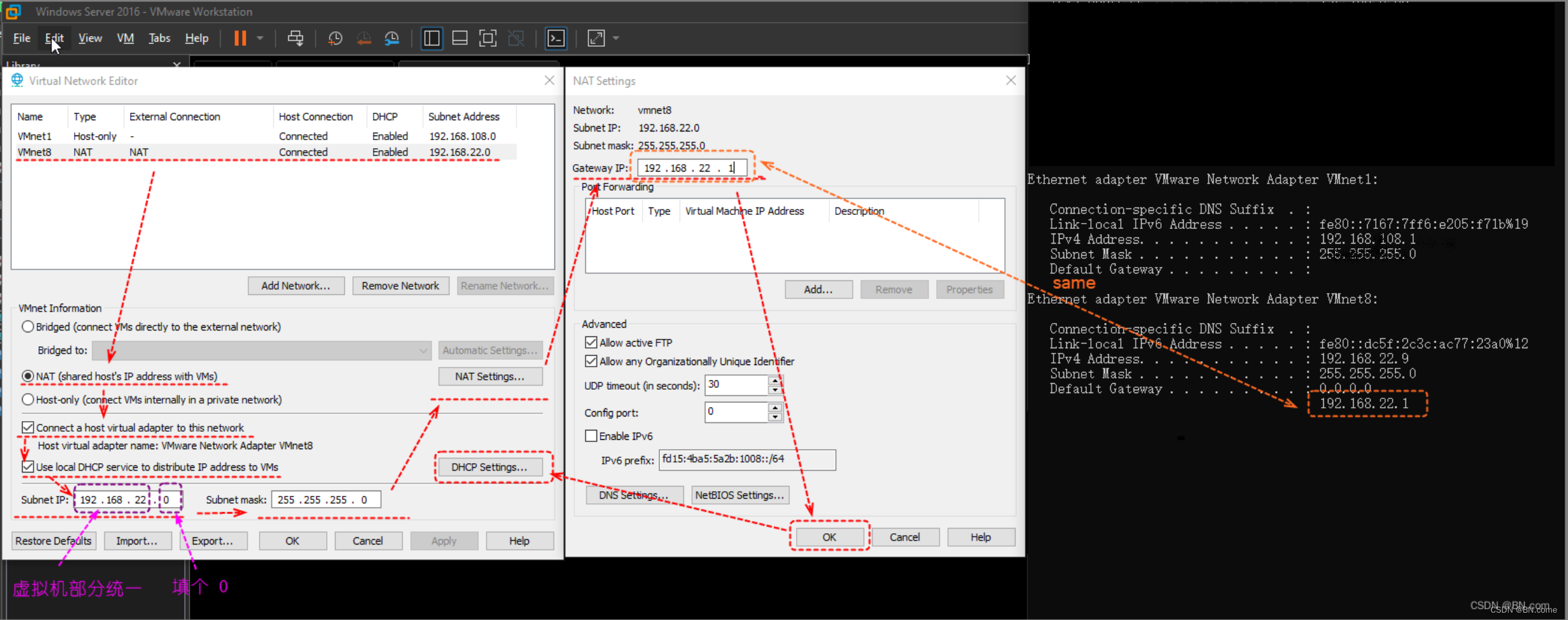Click the VMware Workstation title bar logo
This screenshot has height=620, width=1568.
pos(13,11)
